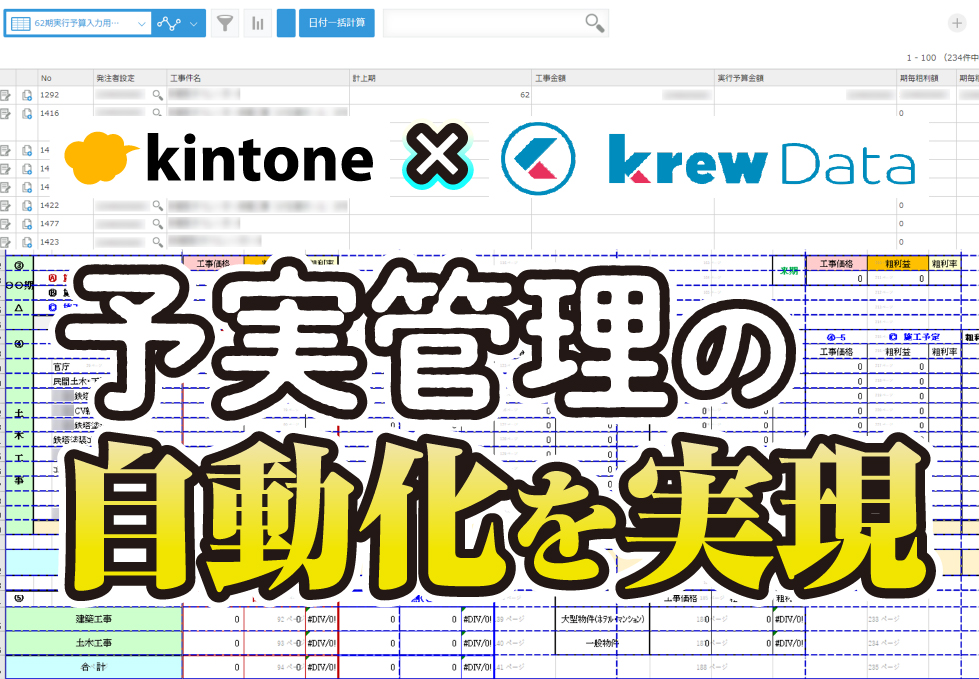The height and width of the screenshot is (679, 979).
Task: Duplicate record 1416 with copy icon
Action: 27,114
